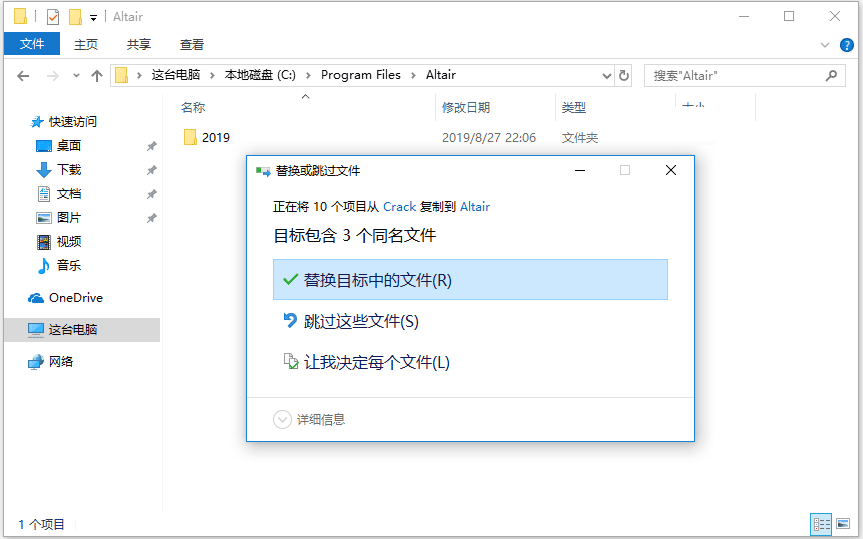Open 图片 in the sidebar

[69, 217]
